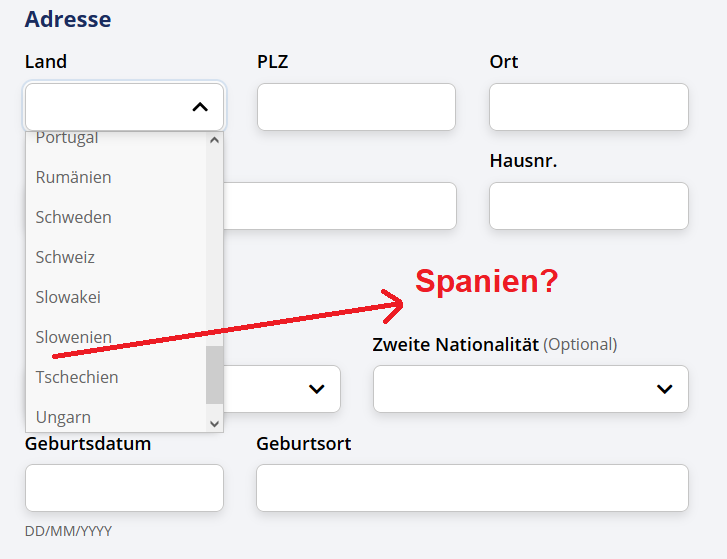The height and width of the screenshot is (559, 727).
Task: Choose Schweiz in the Land dropdown
Action: pyautogui.click(x=116, y=257)
